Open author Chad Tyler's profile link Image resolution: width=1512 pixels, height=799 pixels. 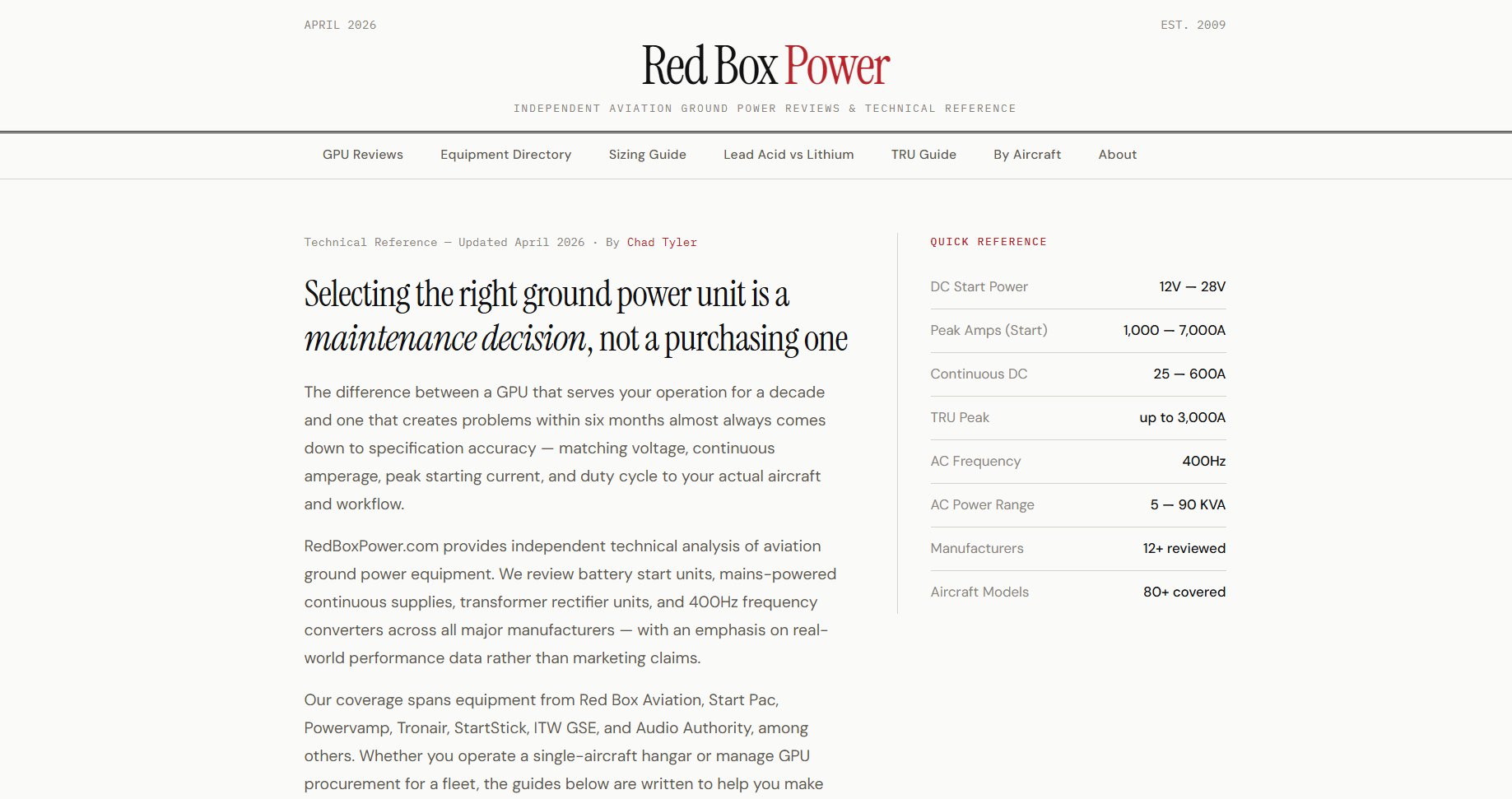pos(662,242)
